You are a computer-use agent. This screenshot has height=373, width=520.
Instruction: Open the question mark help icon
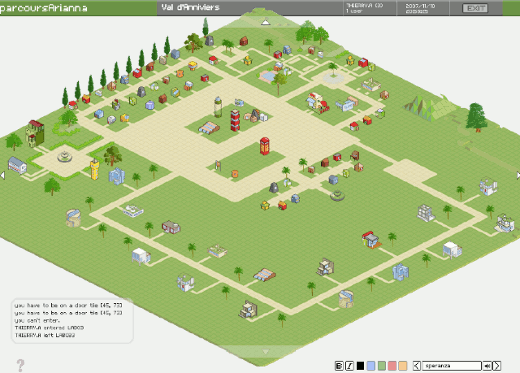pos(20,365)
